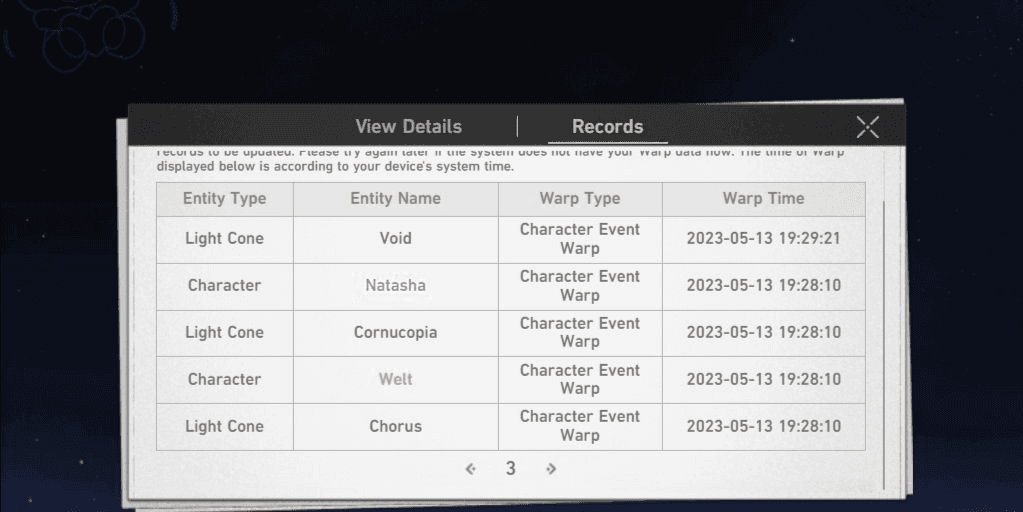Click Light Cone type in Chorus row
1023x512 pixels.
(224, 427)
